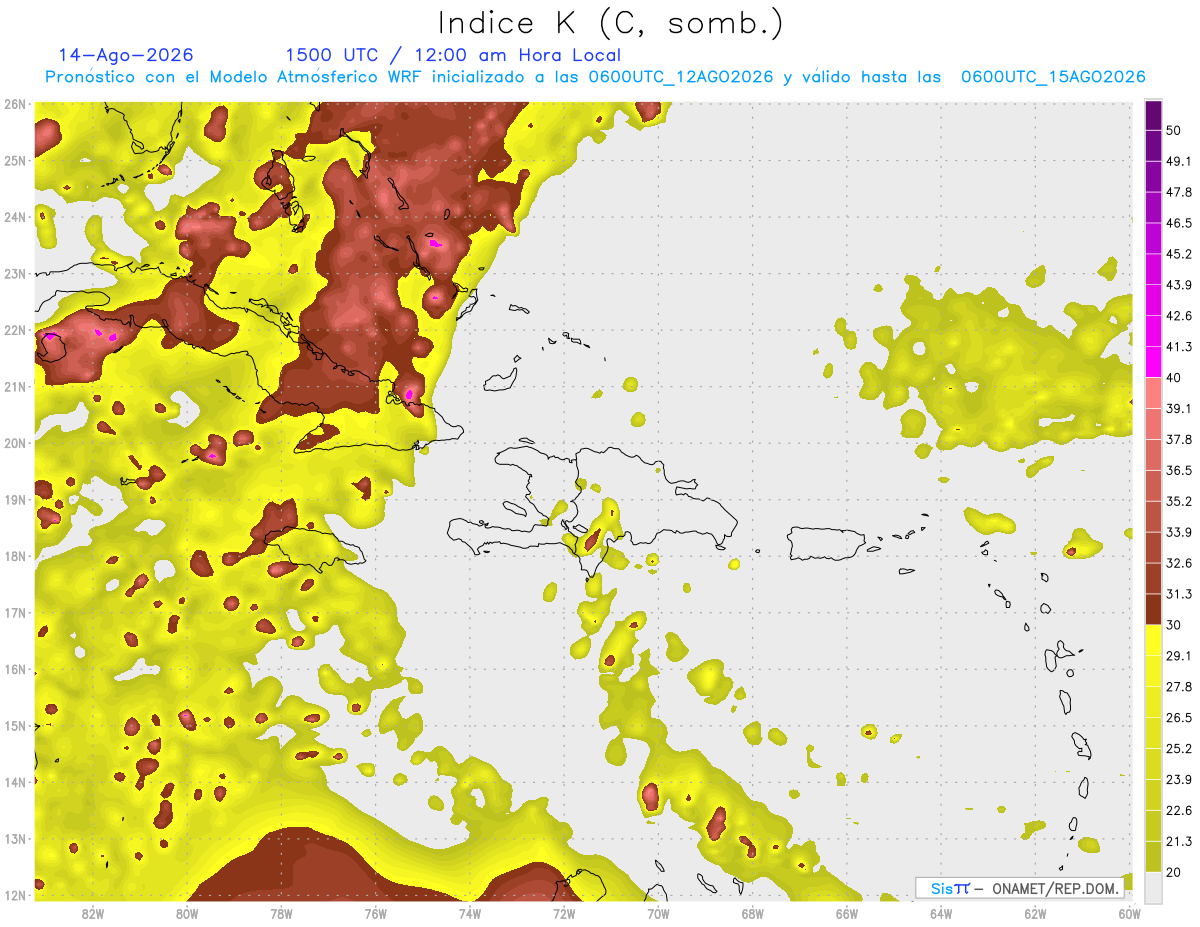
Task: Click the magenta color bar segment between 40 and 41.3
Action: tap(1154, 362)
